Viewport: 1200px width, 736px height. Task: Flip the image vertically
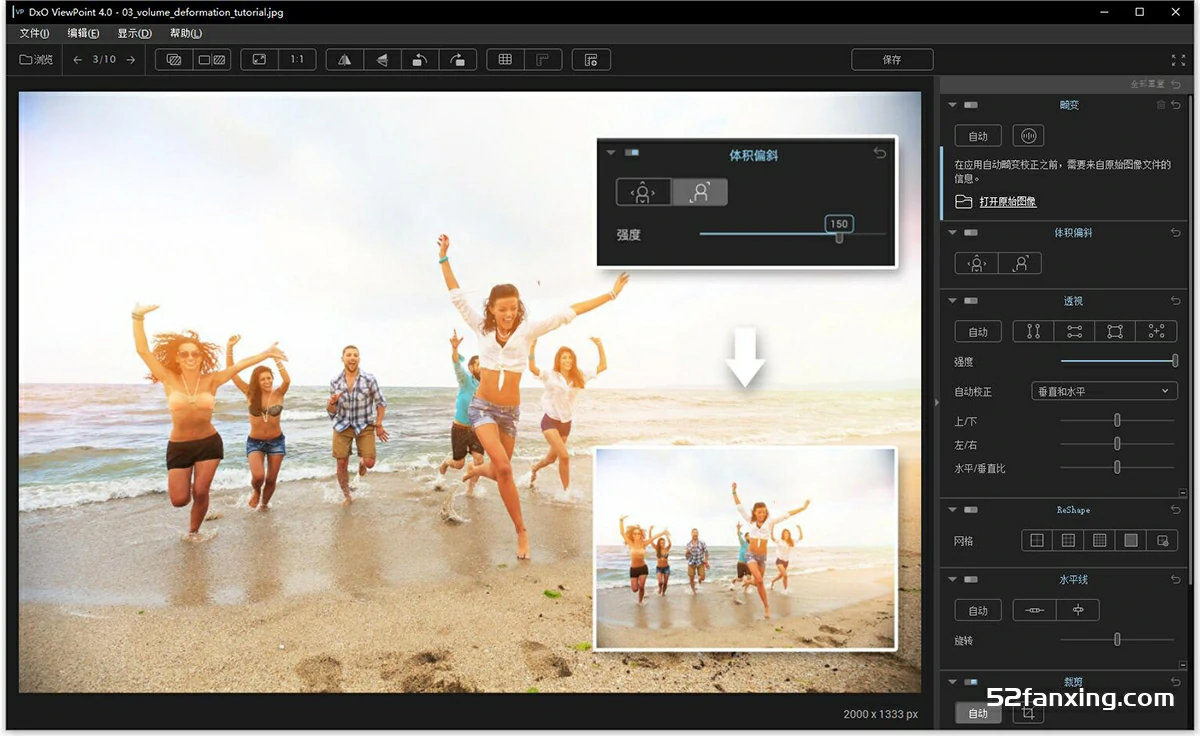point(382,60)
